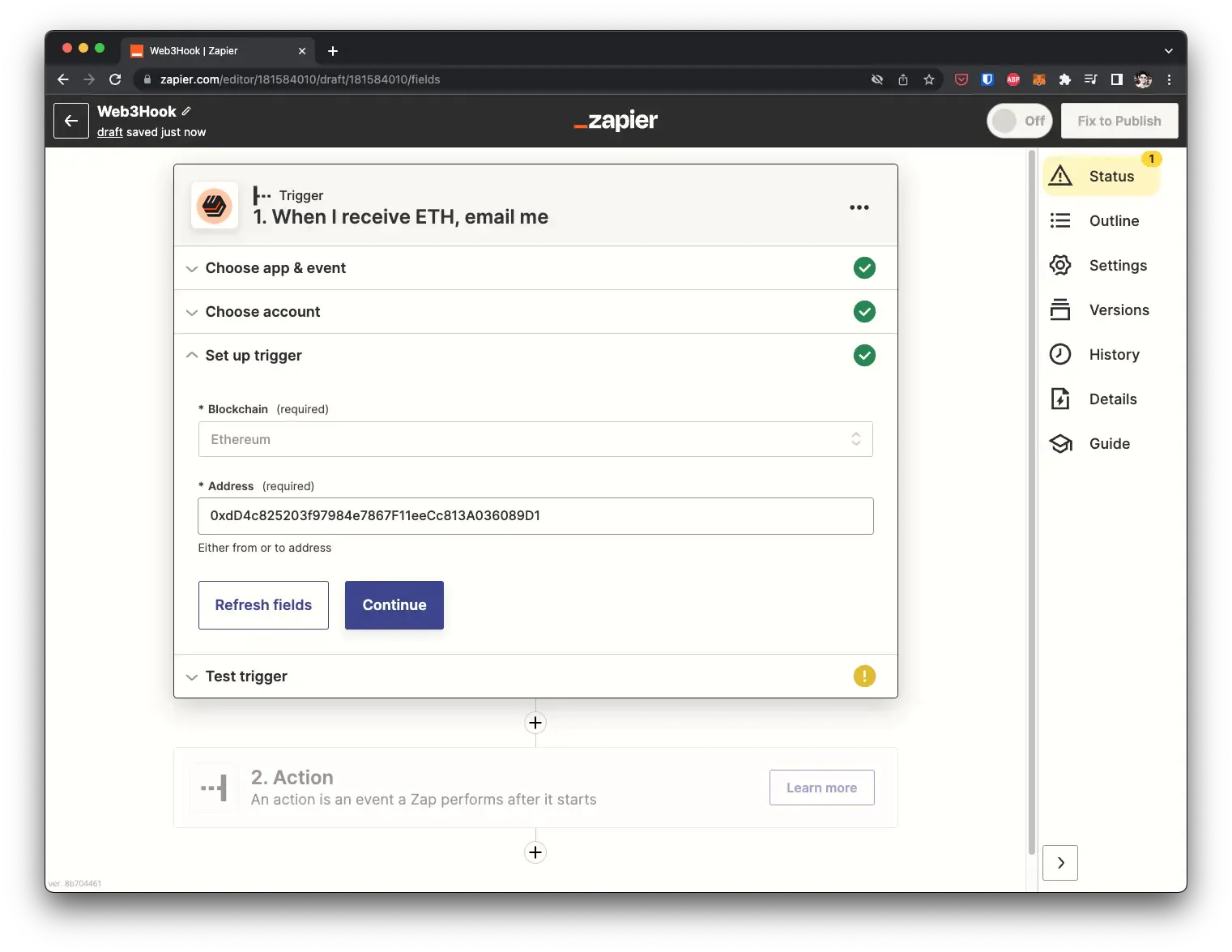This screenshot has width=1232, height=952.
Task: Click Learn more in the Action step
Action: pos(821,788)
